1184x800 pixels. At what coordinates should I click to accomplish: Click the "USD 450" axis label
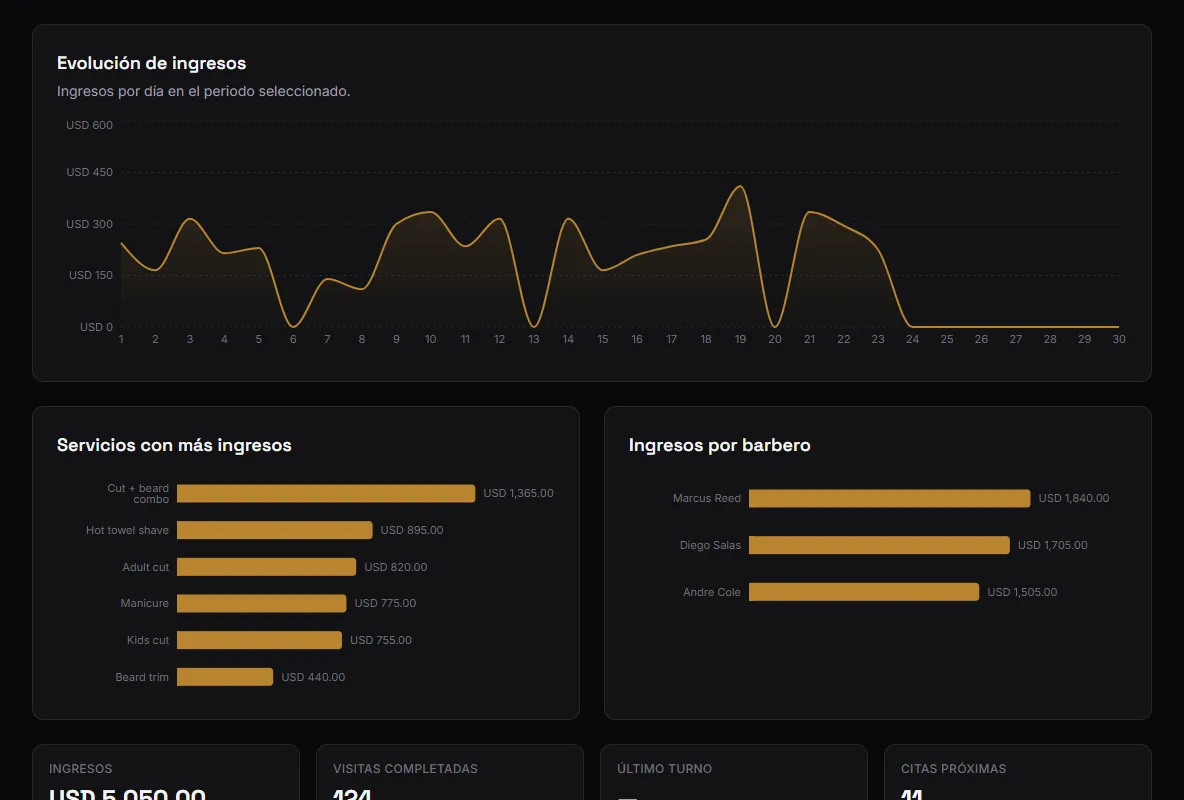click(89, 172)
